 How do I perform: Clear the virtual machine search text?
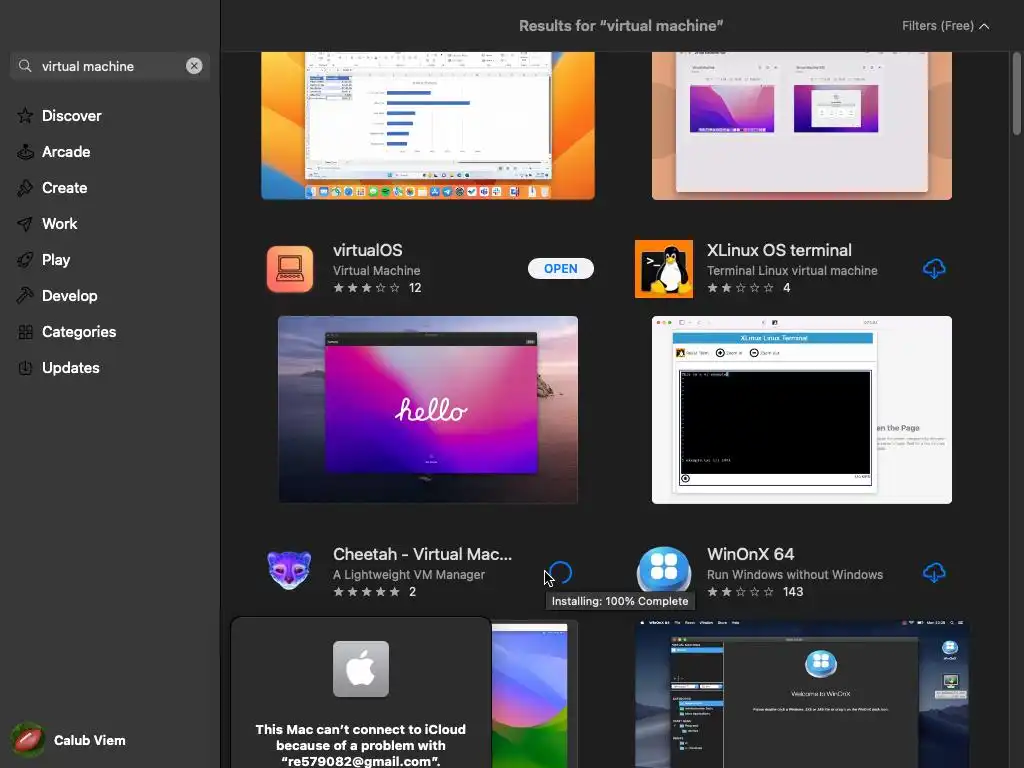[194, 66]
